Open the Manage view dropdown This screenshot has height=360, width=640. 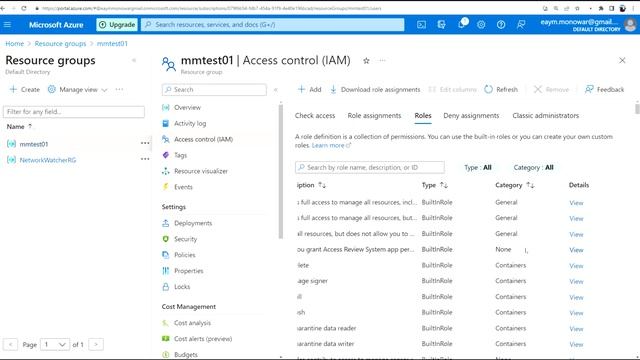(x=78, y=89)
